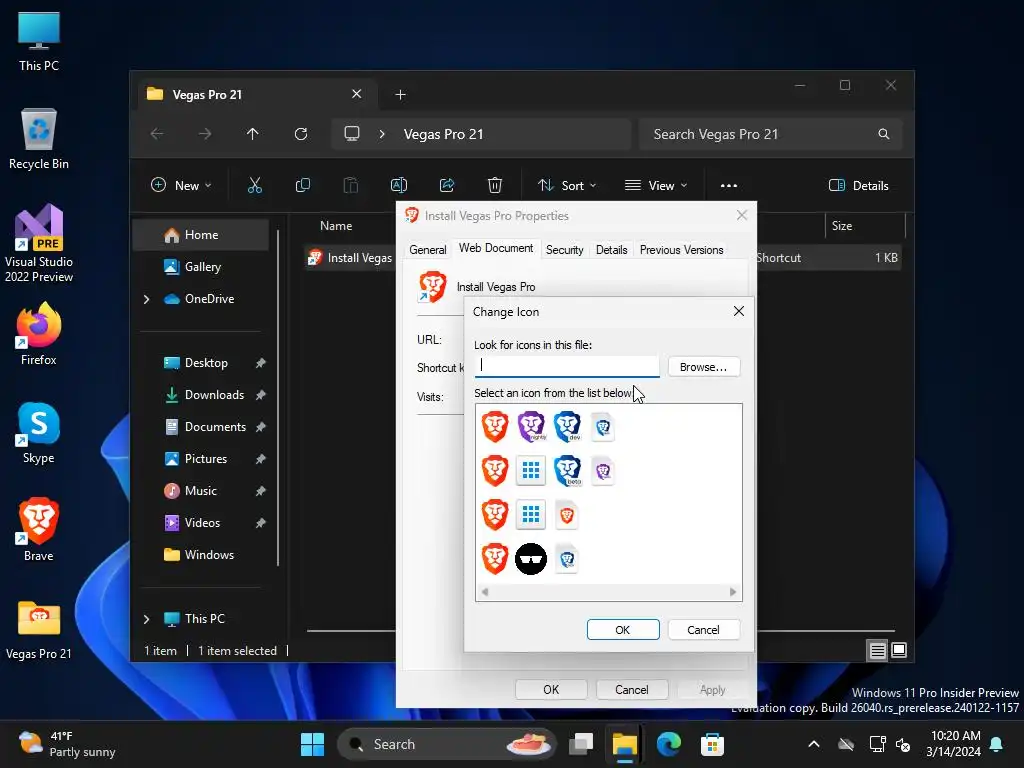Pick the apps grid icon beside Brave Beta

click(531, 470)
